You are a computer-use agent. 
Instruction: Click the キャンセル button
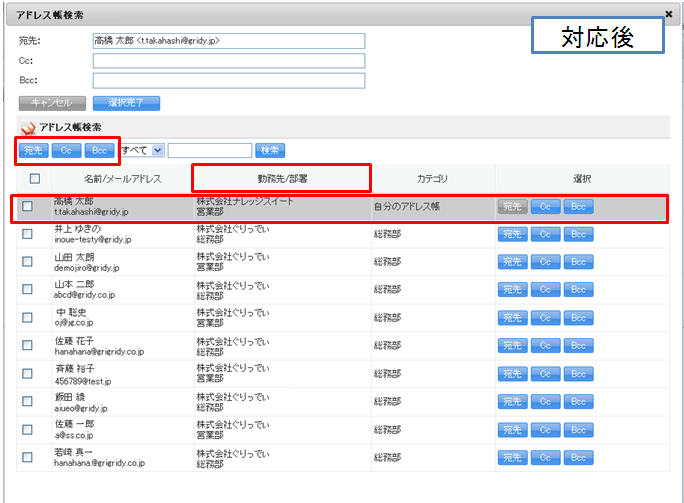(x=52, y=102)
